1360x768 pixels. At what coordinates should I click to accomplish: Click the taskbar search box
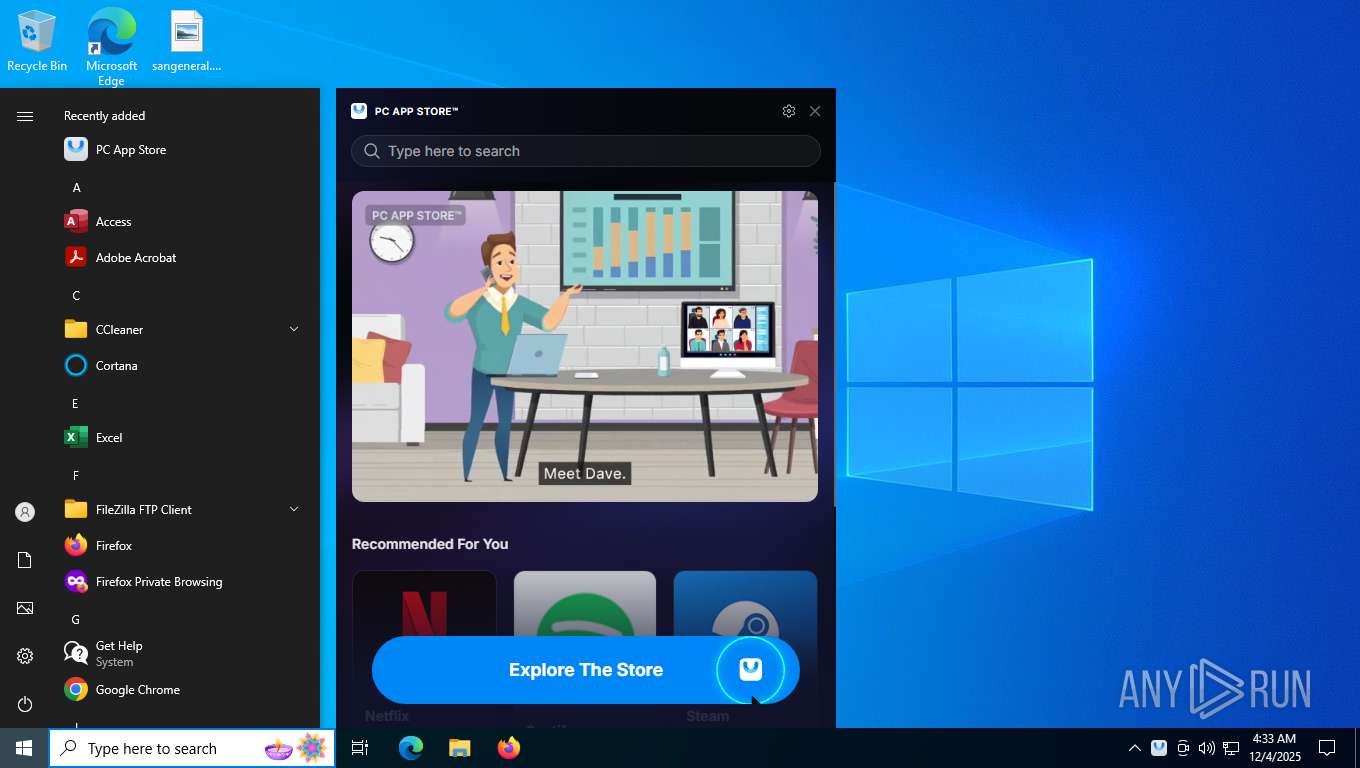pos(192,748)
